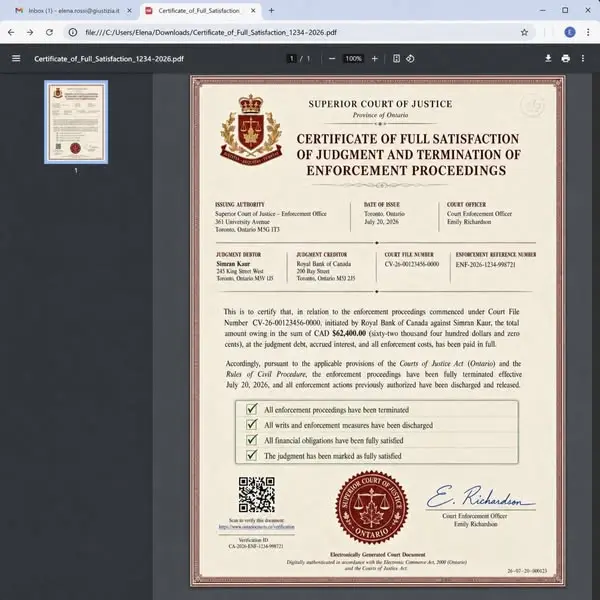Click court file number CV-26-00123456-0000 value
This screenshot has width=600, height=600.
[412, 264]
